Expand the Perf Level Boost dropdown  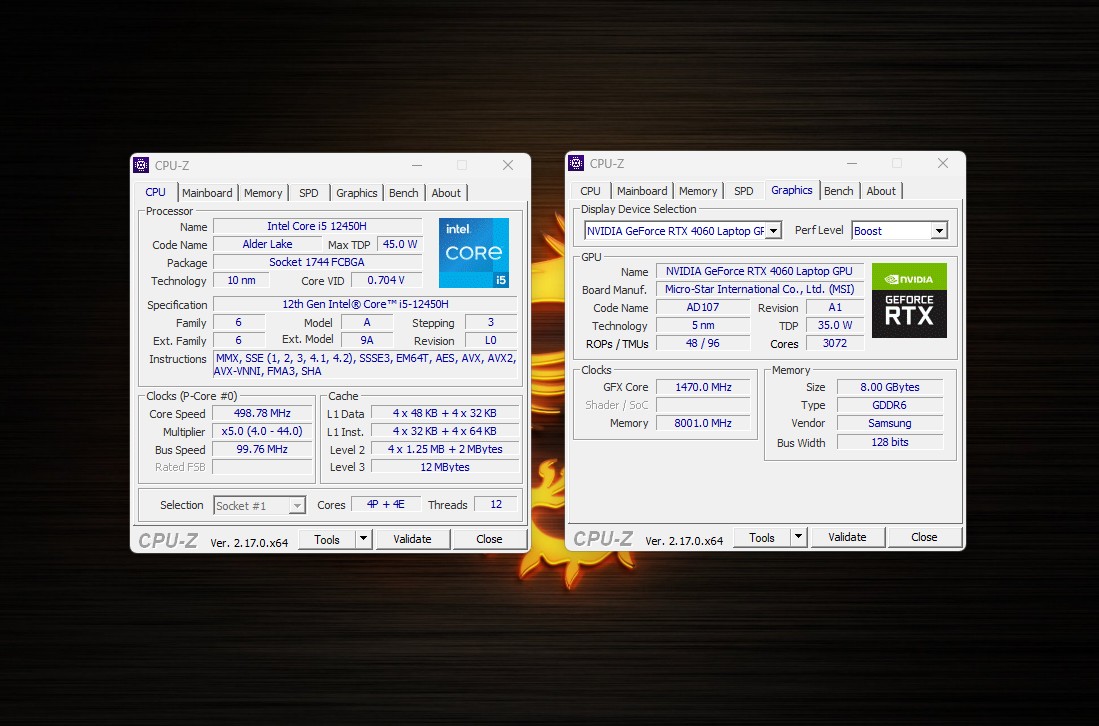pos(938,231)
